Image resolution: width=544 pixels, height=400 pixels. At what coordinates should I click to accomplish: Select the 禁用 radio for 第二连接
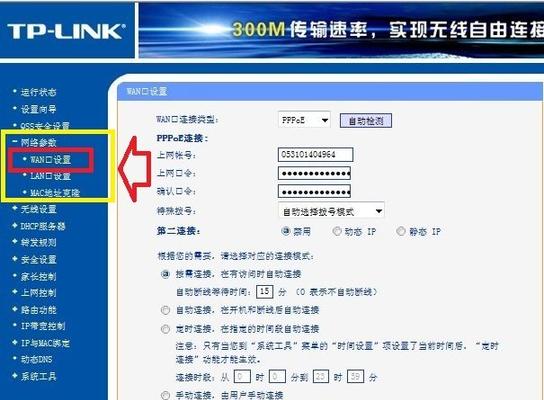pyautogui.click(x=286, y=231)
